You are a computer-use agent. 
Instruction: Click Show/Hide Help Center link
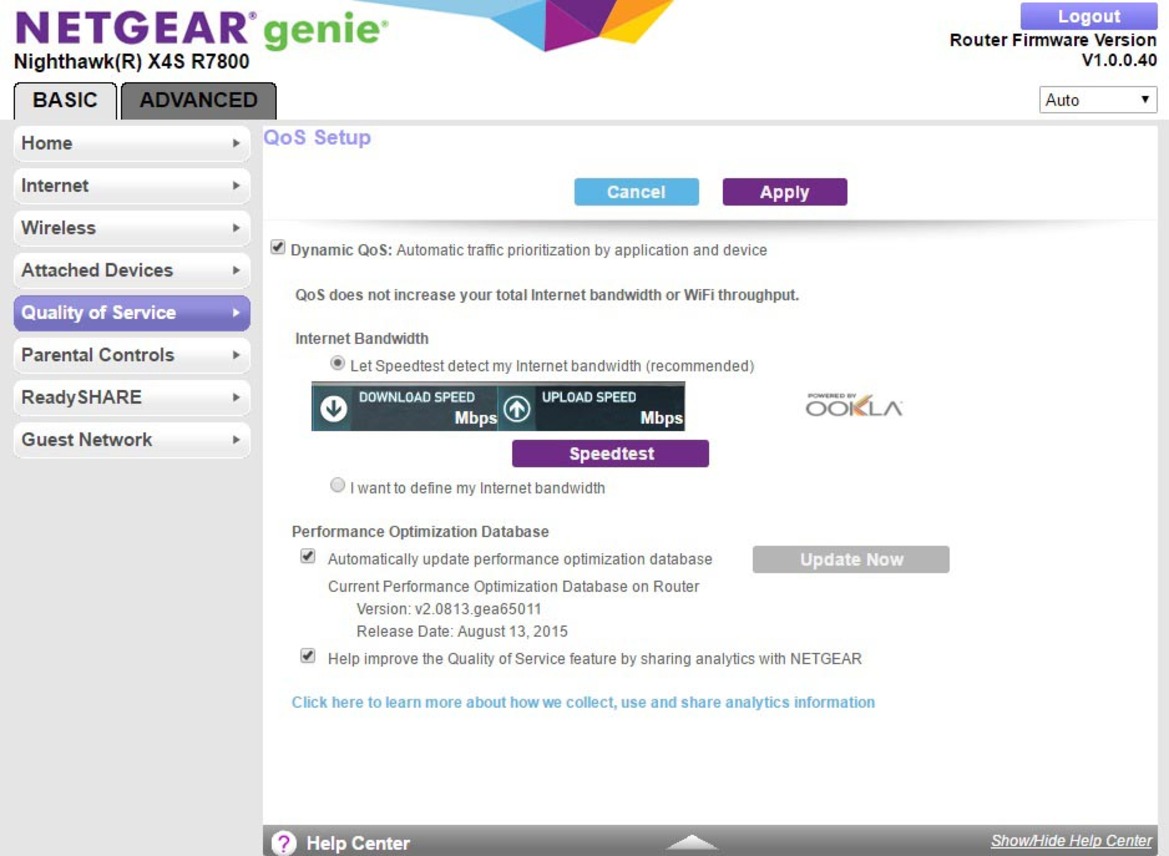click(1071, 840)
